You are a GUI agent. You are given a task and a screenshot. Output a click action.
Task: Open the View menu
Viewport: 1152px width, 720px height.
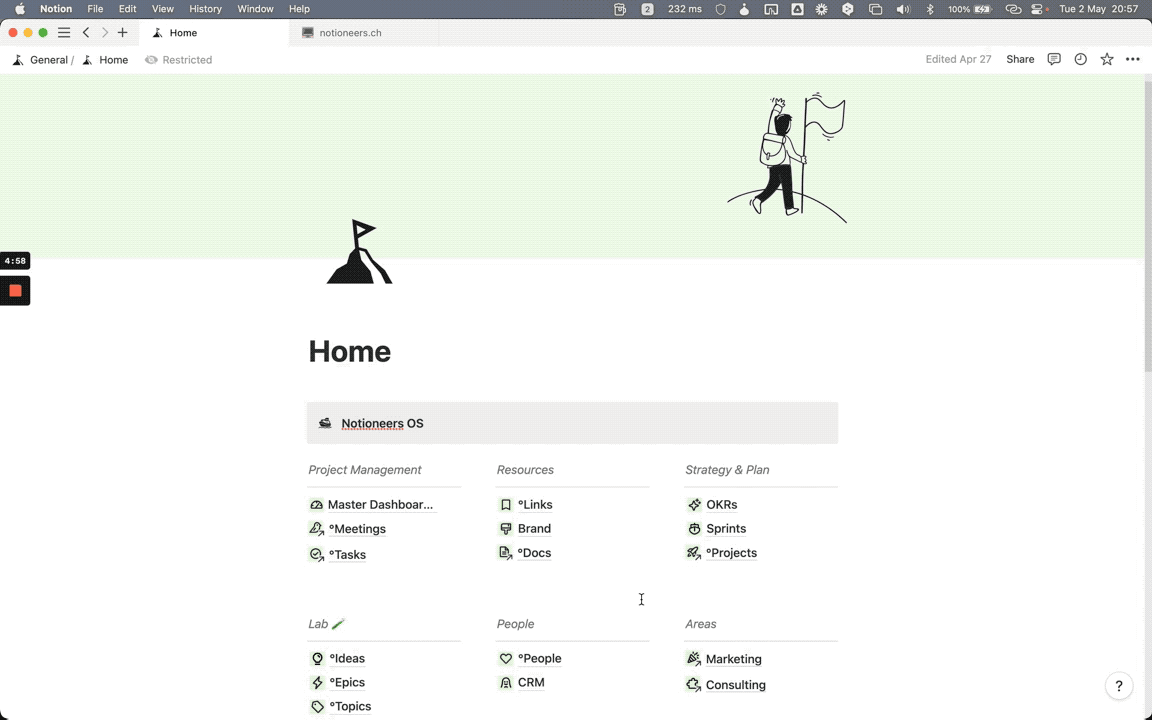pyautogui.click(x=162, y=9)
